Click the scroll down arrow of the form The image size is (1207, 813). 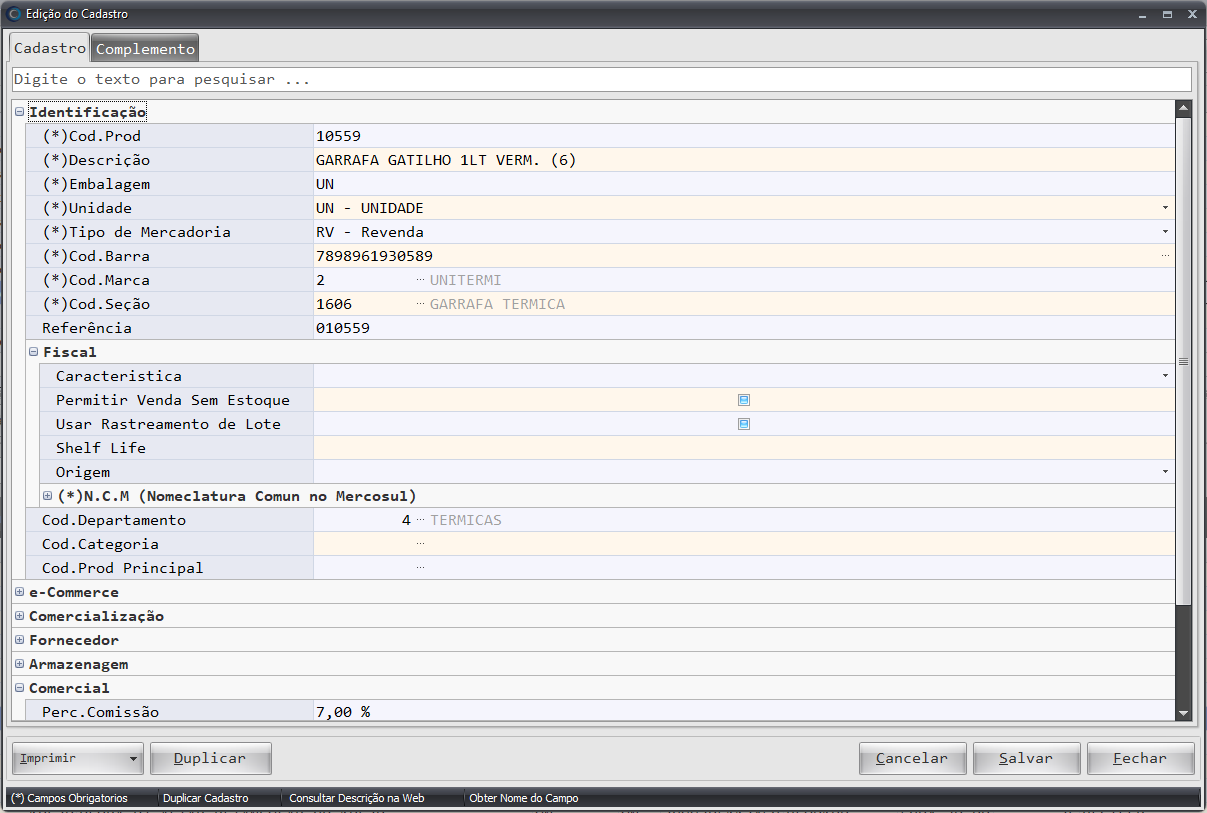(1184, 713)
